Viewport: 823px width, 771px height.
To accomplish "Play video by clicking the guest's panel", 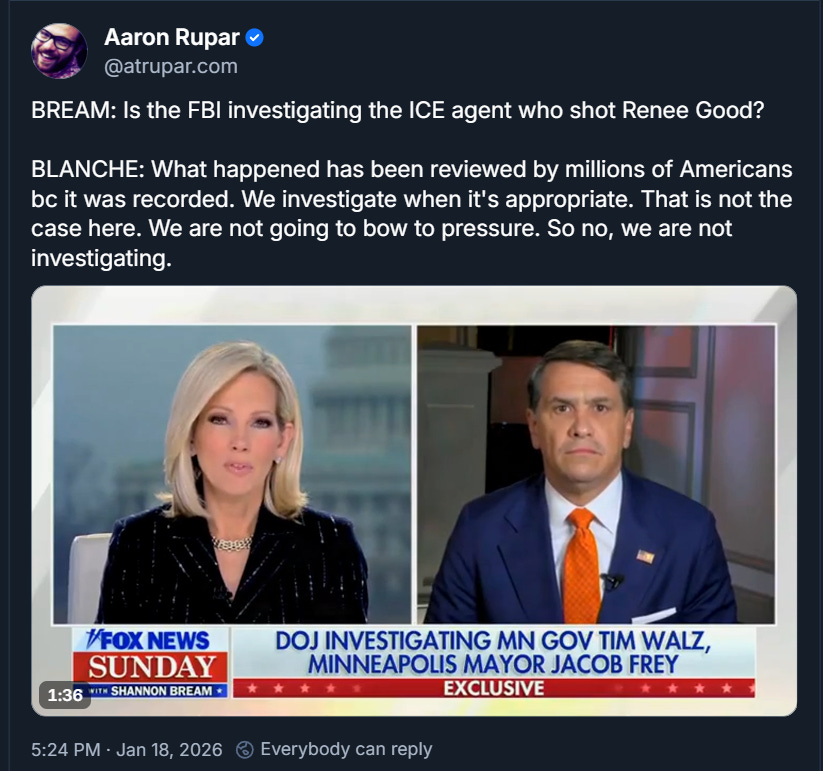I will click(596, 474).
